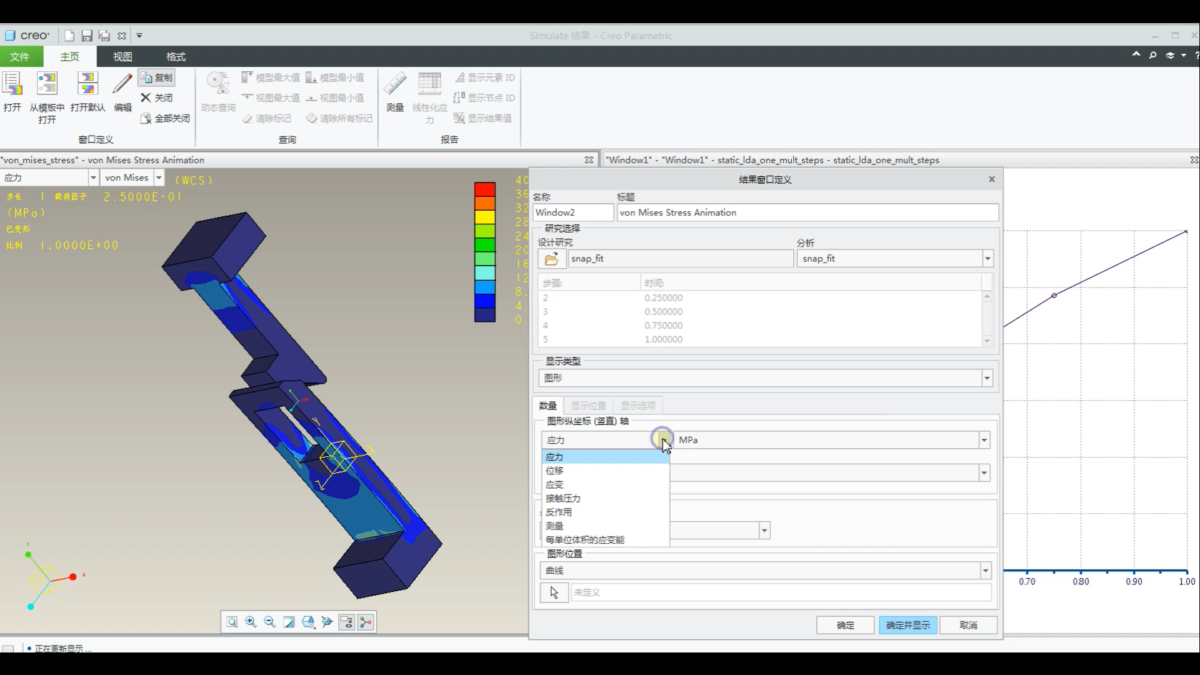The image size is (1200, 675).
Task: Choose 每单位体积的应变能 from the dropdown list
Action: click(605, 540)
